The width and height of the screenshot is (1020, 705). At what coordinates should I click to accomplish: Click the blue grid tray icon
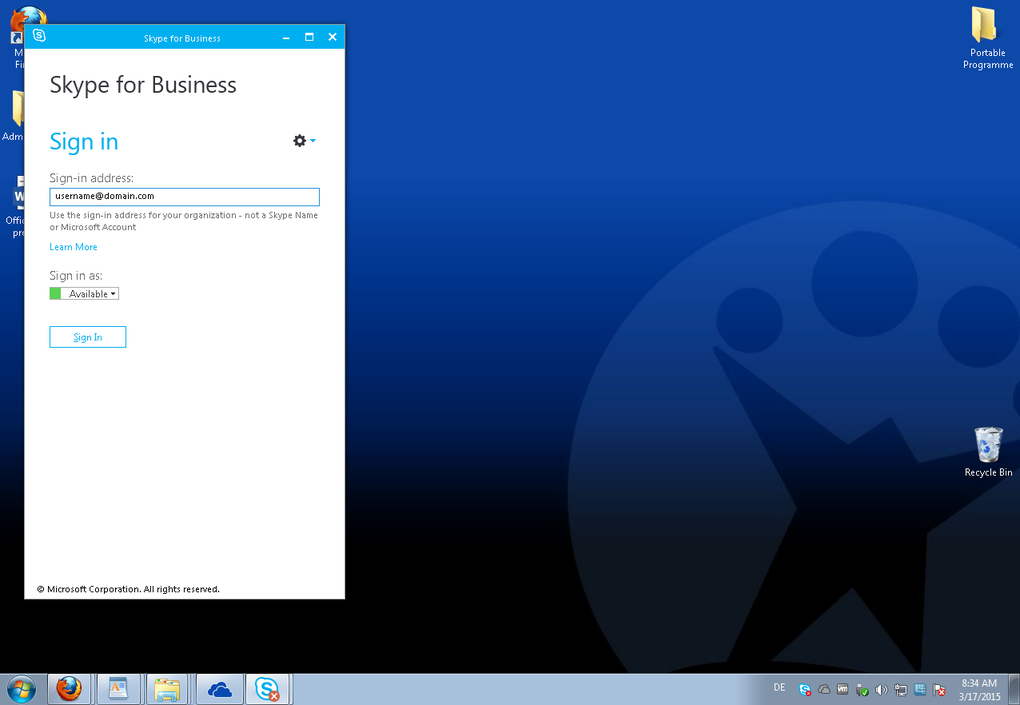point(920,689)
